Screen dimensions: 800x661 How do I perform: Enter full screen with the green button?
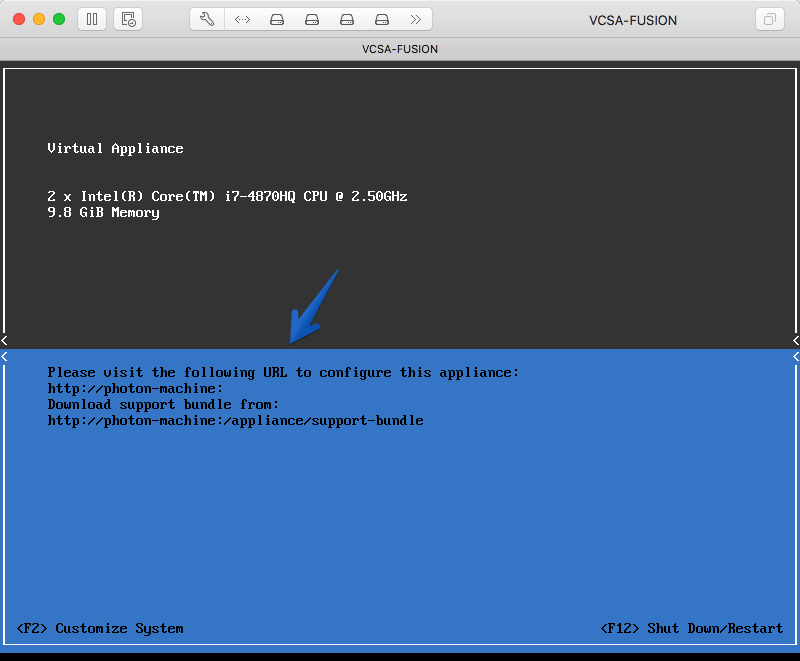click(x=59, y=19)
